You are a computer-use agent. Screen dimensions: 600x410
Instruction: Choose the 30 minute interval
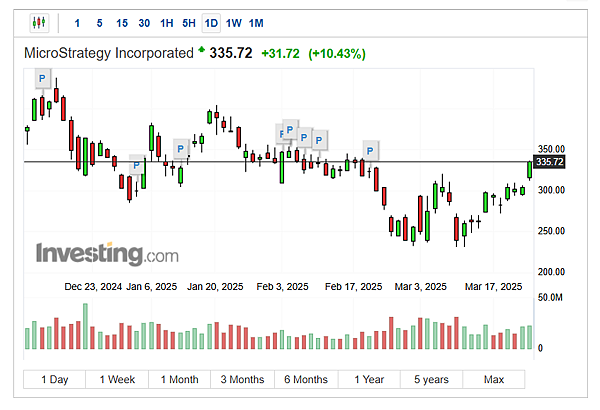tap(144, 23)
